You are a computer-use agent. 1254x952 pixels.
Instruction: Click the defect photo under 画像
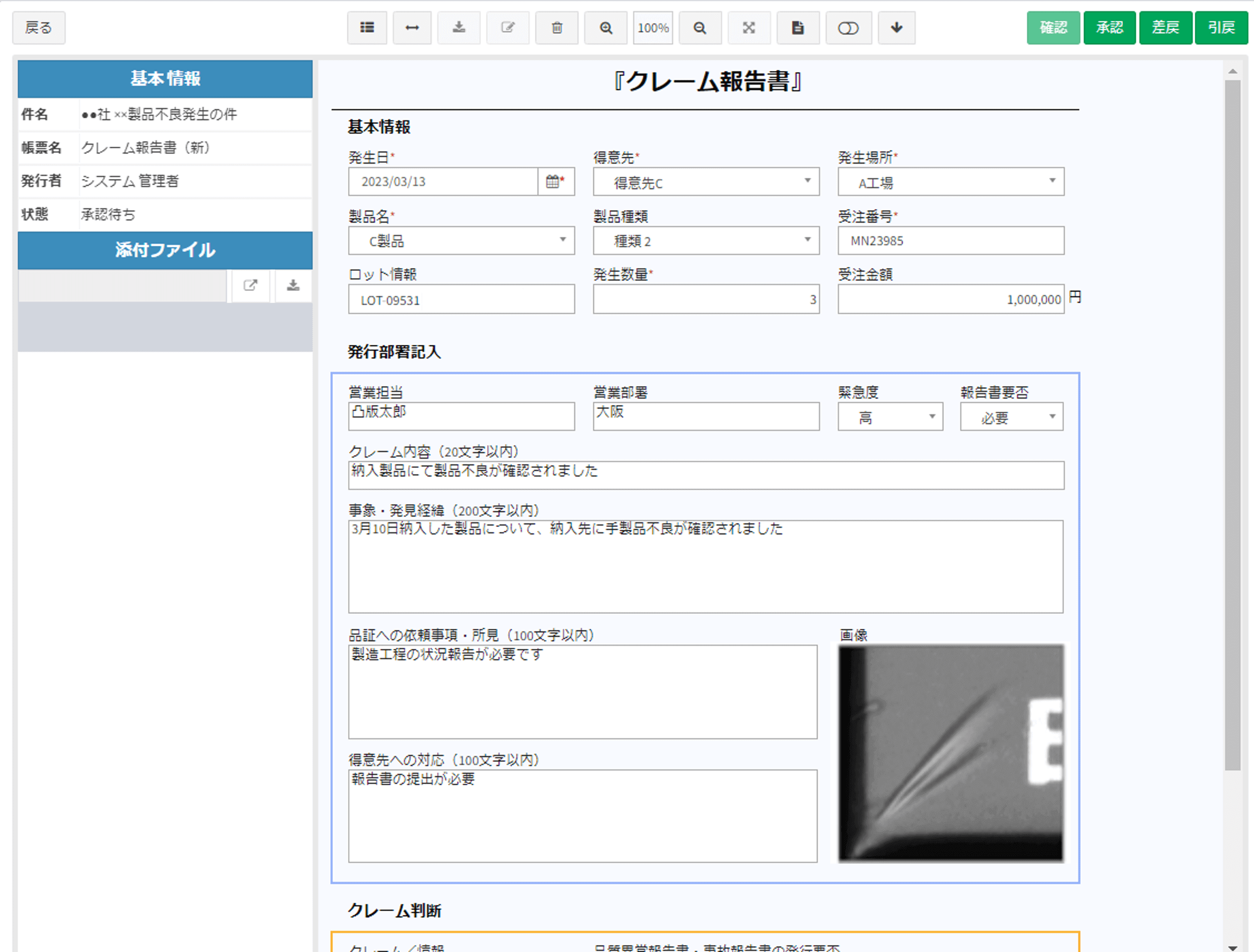951,753
